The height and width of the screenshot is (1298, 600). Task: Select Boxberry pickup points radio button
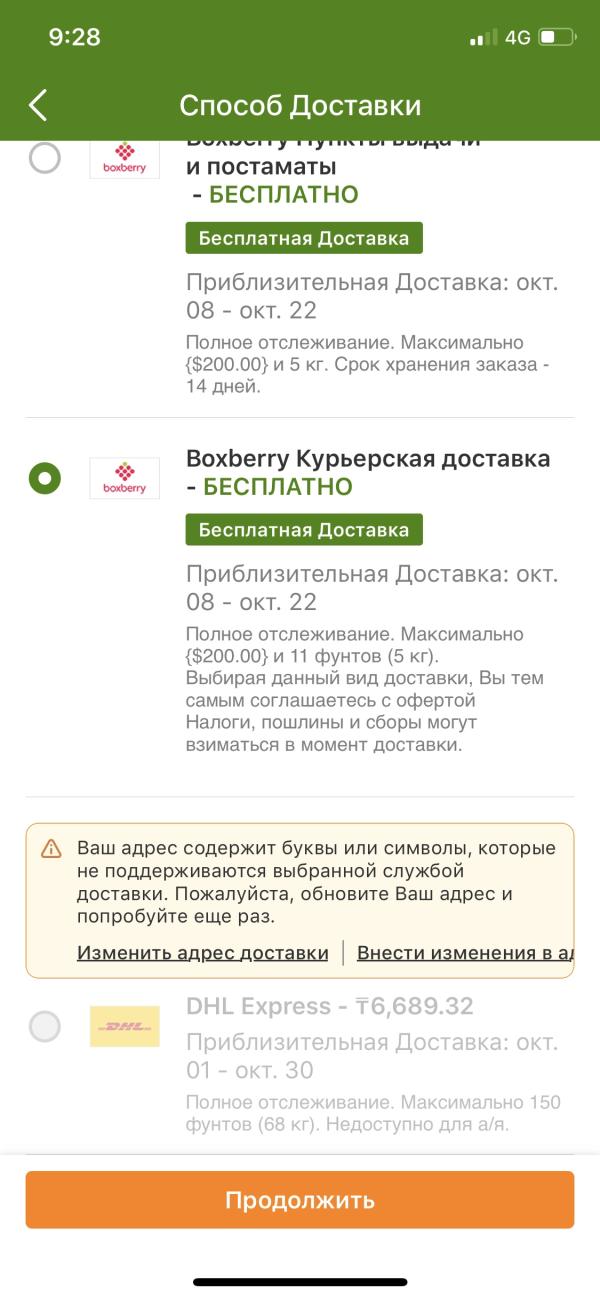tap(44, 158)
